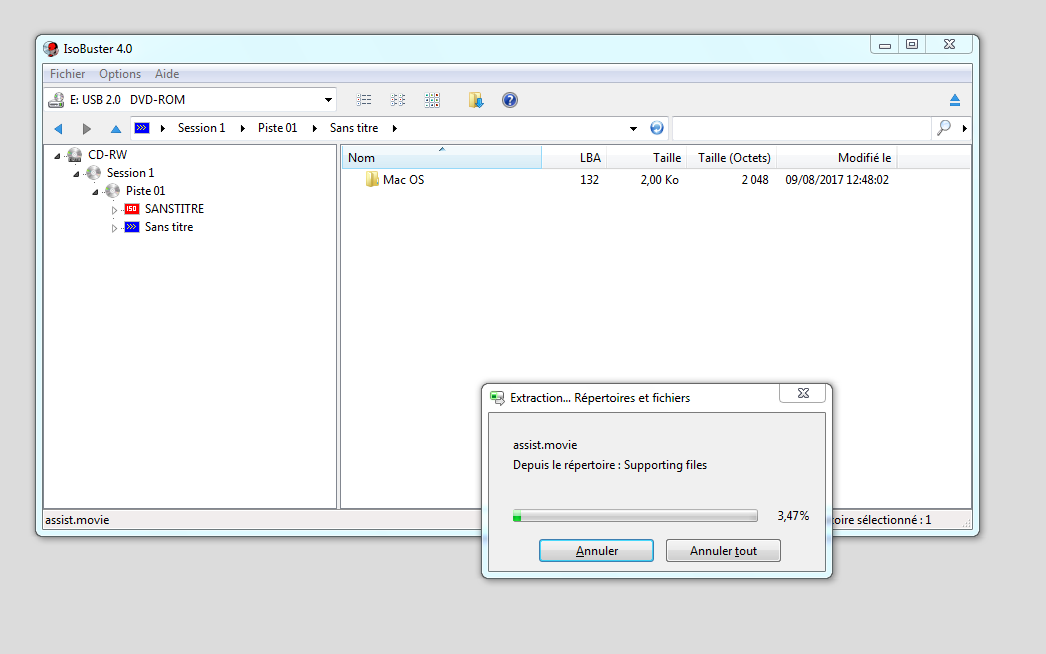Image resolution: width=1046 pixels, height=654 pixels.
Task: Click 'Depuis le répertoire : Supporting files' text
Action: coord(610,465)
